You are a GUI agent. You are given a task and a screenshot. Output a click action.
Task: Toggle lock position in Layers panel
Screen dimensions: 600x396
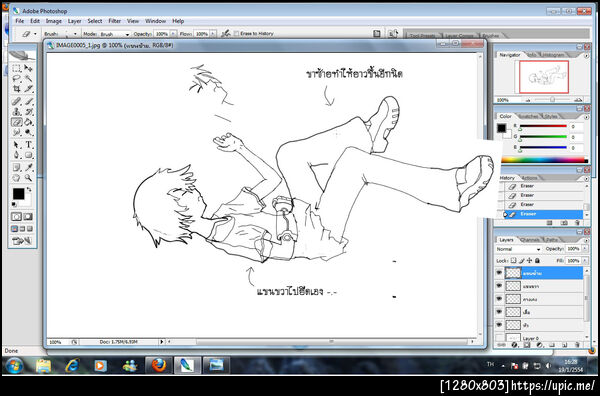click(x=530, y=261)
